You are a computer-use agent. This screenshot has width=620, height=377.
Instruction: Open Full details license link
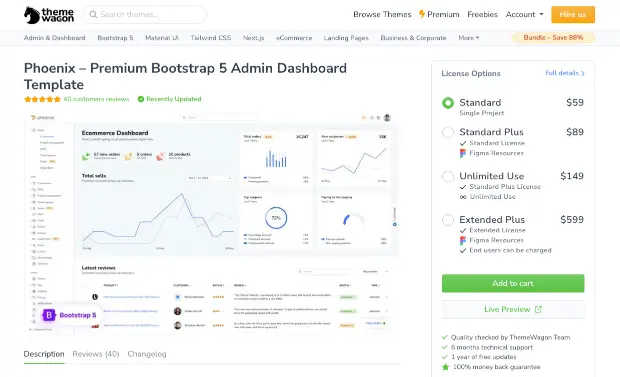(565, 73)
